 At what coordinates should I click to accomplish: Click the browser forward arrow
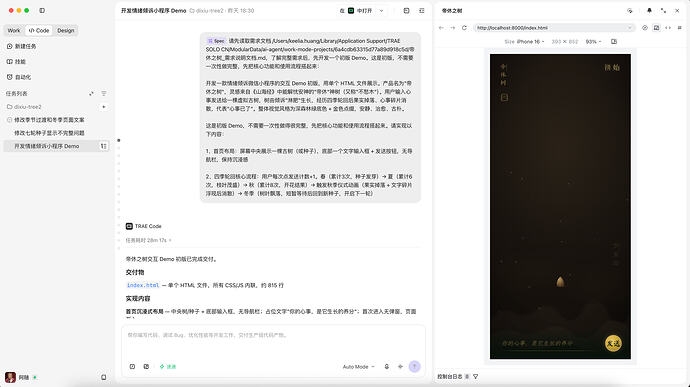pos(452,28)
